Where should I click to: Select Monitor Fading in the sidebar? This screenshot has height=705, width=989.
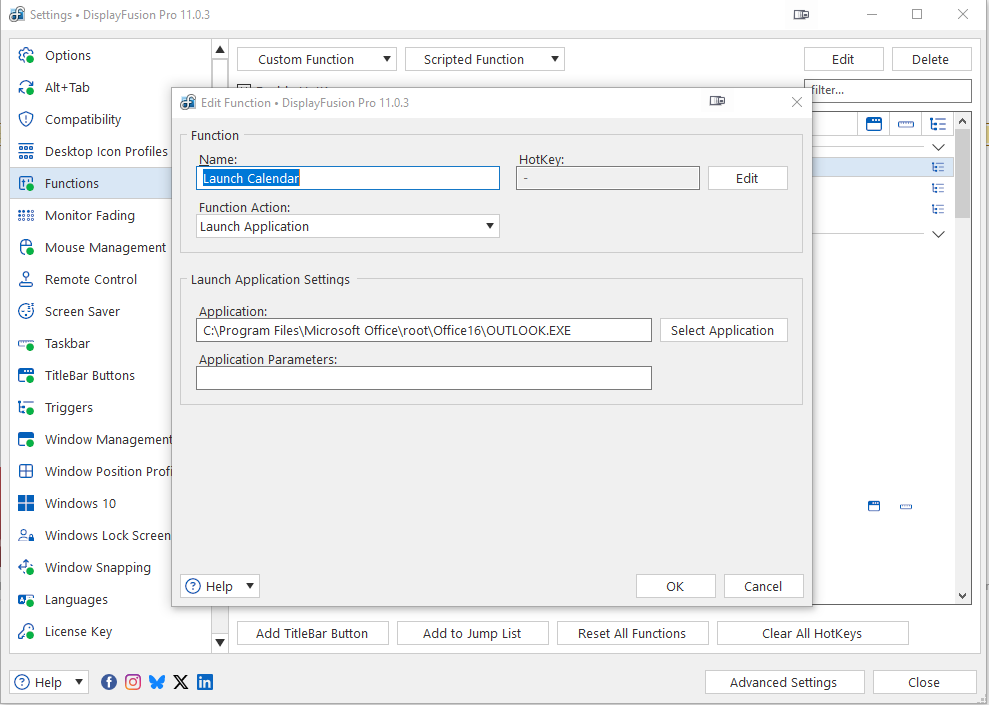[x=89, y=215]
